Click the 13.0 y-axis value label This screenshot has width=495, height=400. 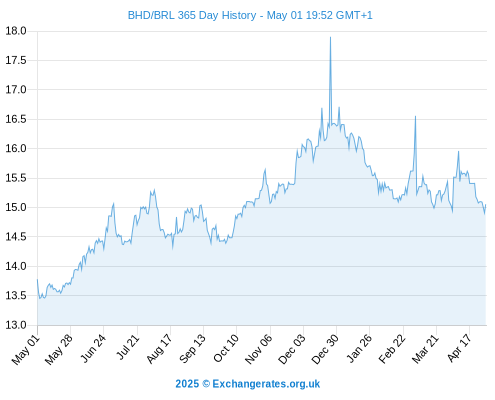[16, 325]
